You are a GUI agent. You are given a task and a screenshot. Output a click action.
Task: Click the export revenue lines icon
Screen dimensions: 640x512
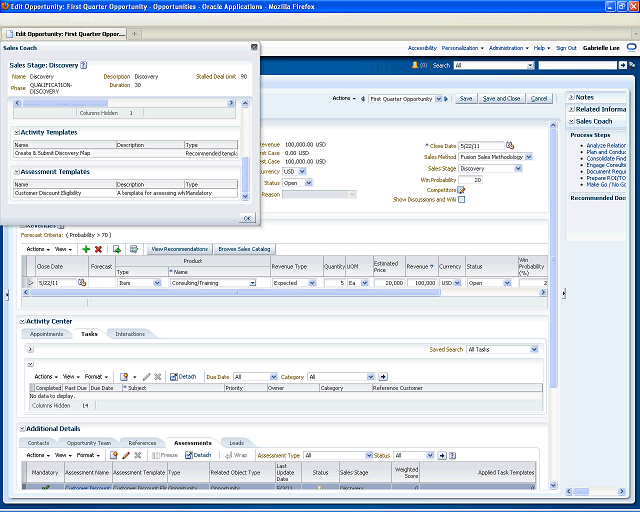pyautogui.click(x=117, y=249)
